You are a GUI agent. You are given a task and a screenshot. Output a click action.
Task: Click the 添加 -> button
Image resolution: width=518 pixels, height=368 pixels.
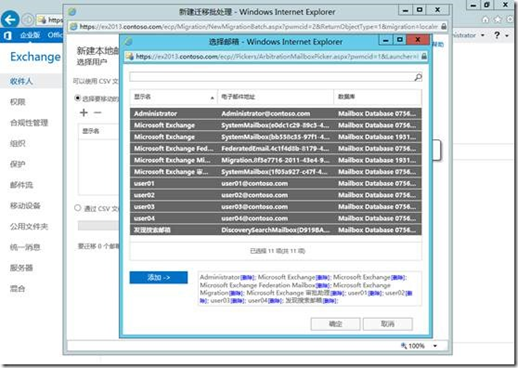[159, 277]
